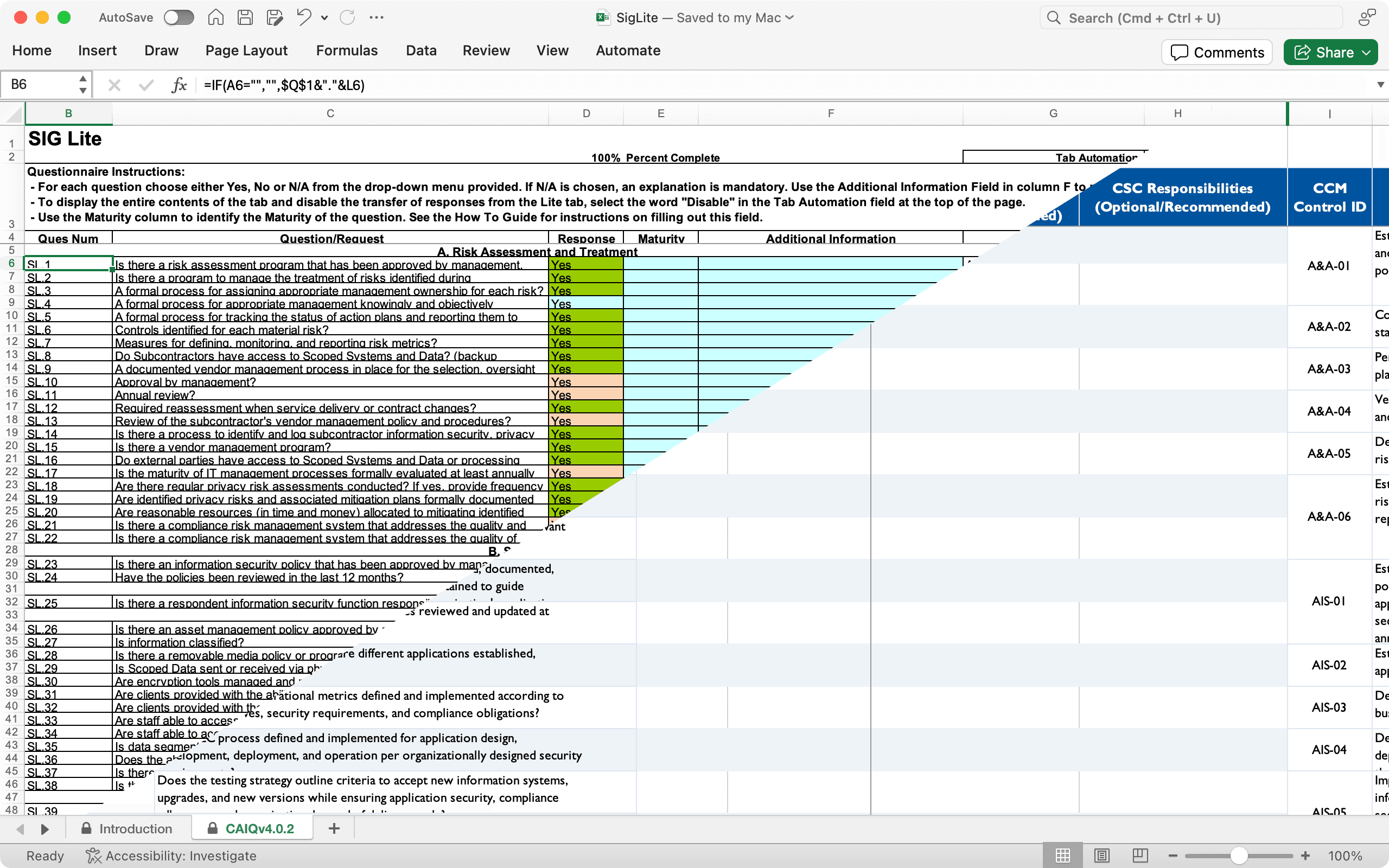The image size is (1389, 868).
Task: Click the Home icon in title bar
Action: point(215,17)
